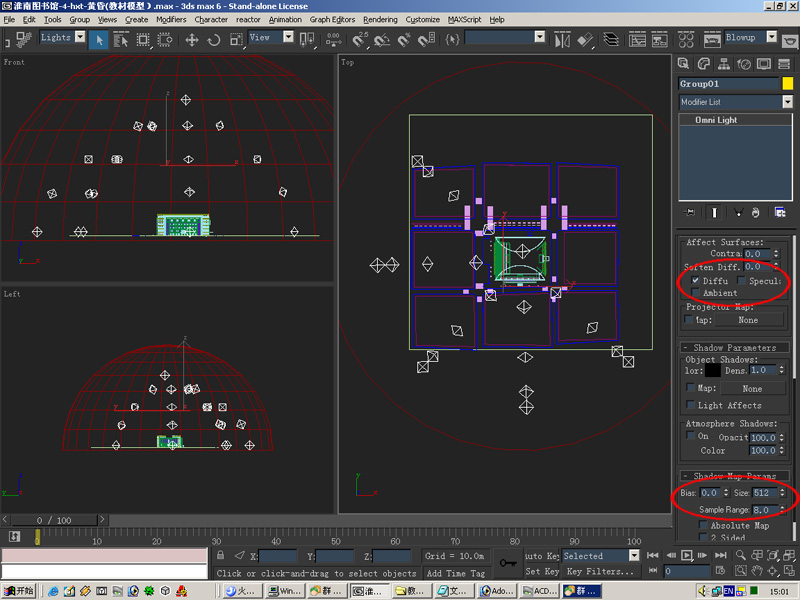Enable the Ambient checkbox
The image size is (800, 600).
coord(695,292)
